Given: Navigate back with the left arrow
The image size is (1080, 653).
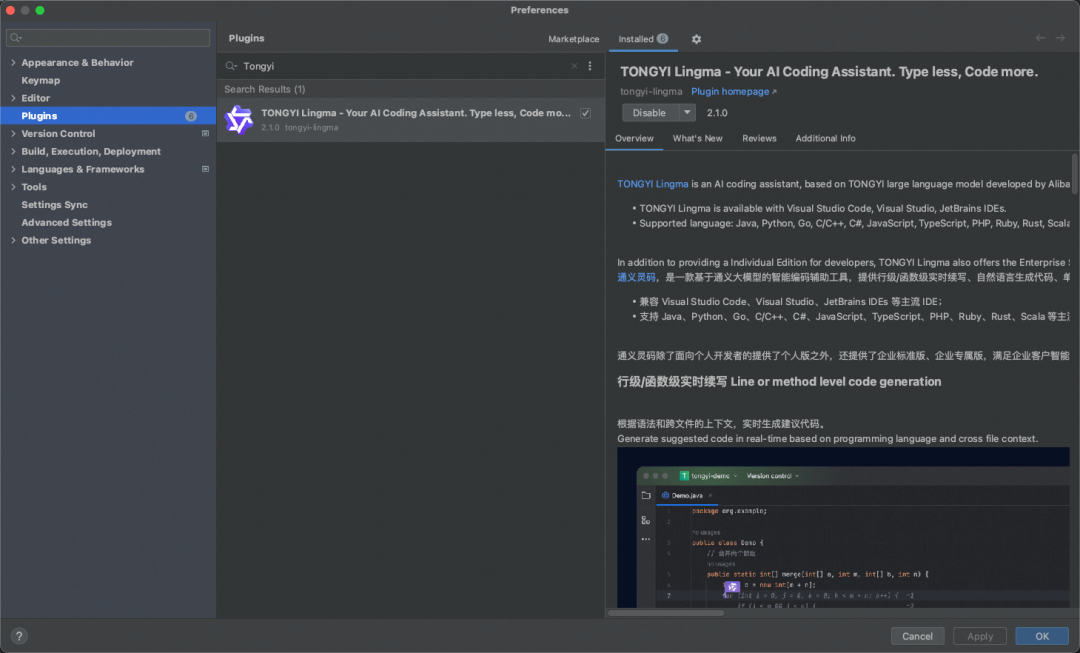Looking at the screenshot, I should point(1040,38).
